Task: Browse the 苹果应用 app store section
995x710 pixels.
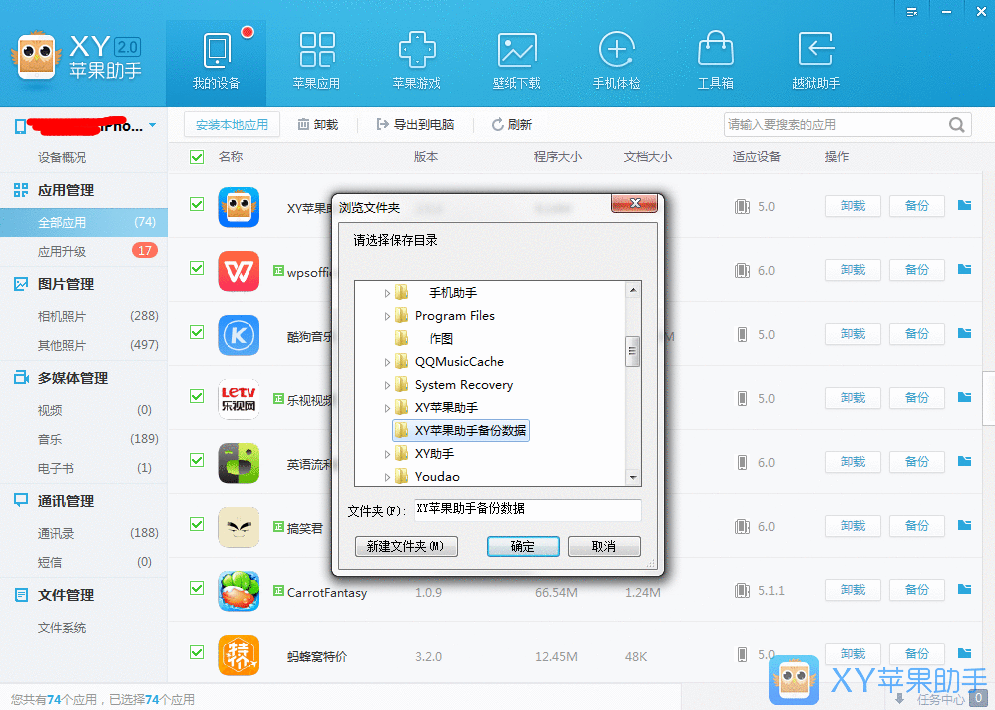Action: point(317,60)
